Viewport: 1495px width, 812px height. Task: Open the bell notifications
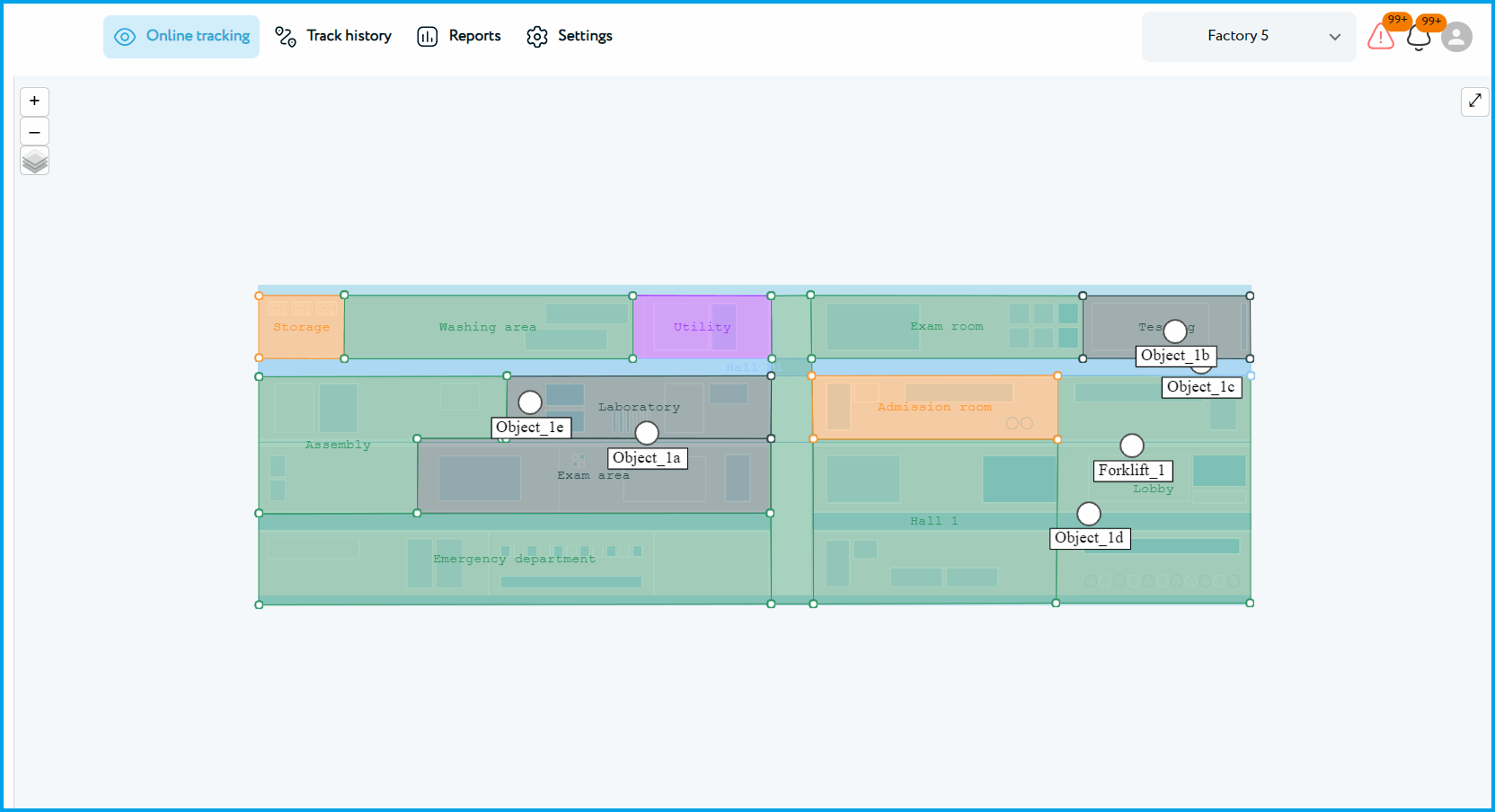coord(1419,38)
